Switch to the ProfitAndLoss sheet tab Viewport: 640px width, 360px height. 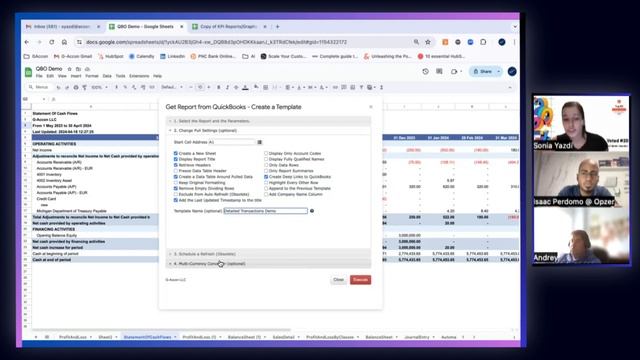coord(73,337)
